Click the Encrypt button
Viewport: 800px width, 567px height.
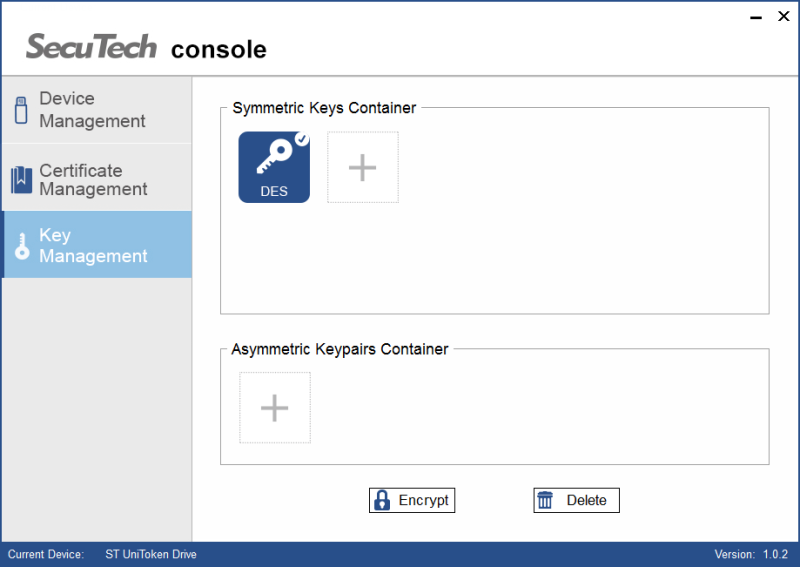412,500
